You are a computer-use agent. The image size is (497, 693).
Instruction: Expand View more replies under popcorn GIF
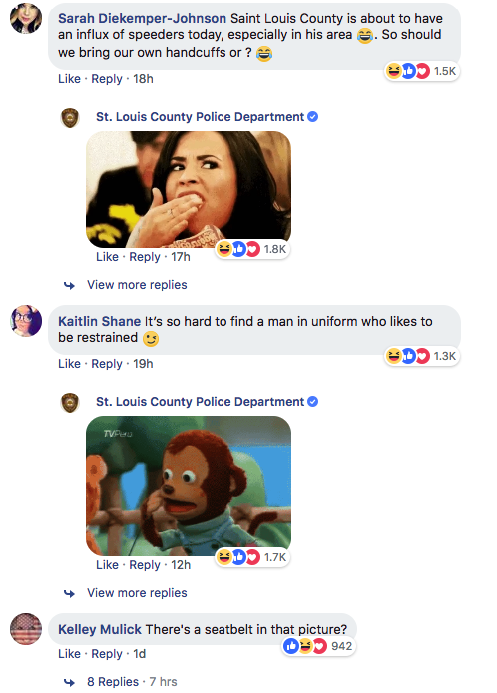[x=137, y=285]
